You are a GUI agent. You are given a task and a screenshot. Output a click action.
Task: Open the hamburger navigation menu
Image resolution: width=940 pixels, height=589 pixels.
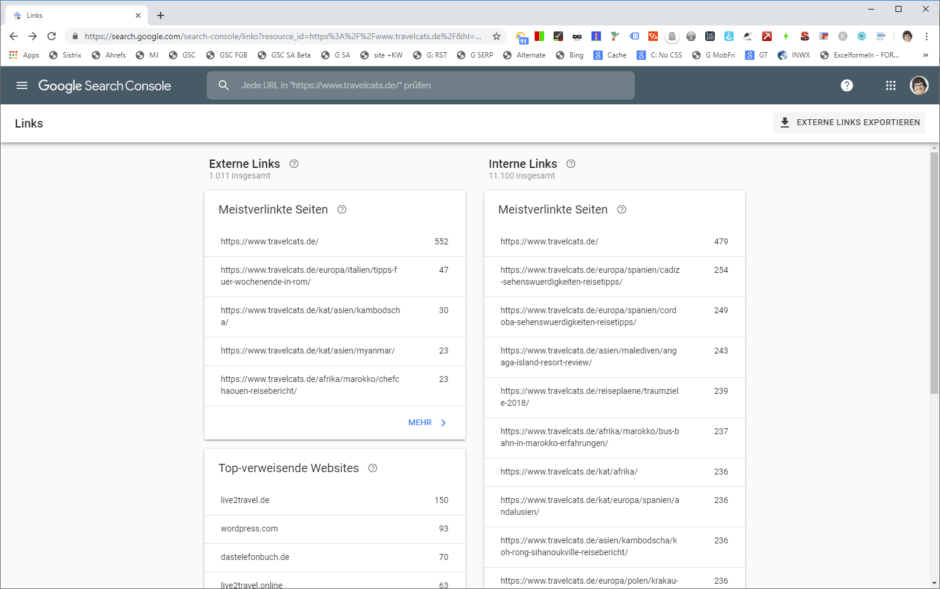[x=22, y=86]
